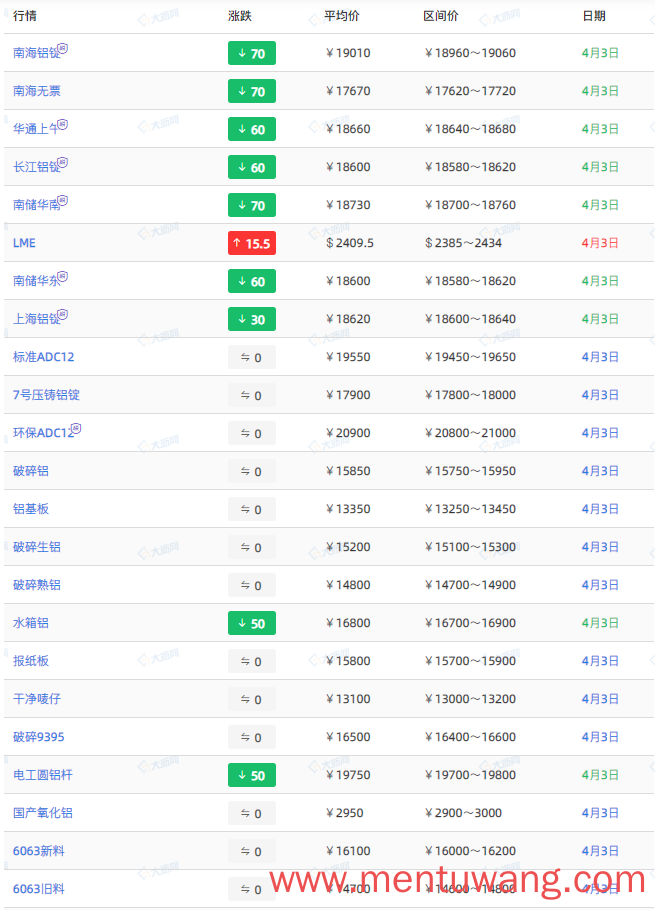Select price range ¥13250~13450
This screenshot has width=655, height=910.
471,509
